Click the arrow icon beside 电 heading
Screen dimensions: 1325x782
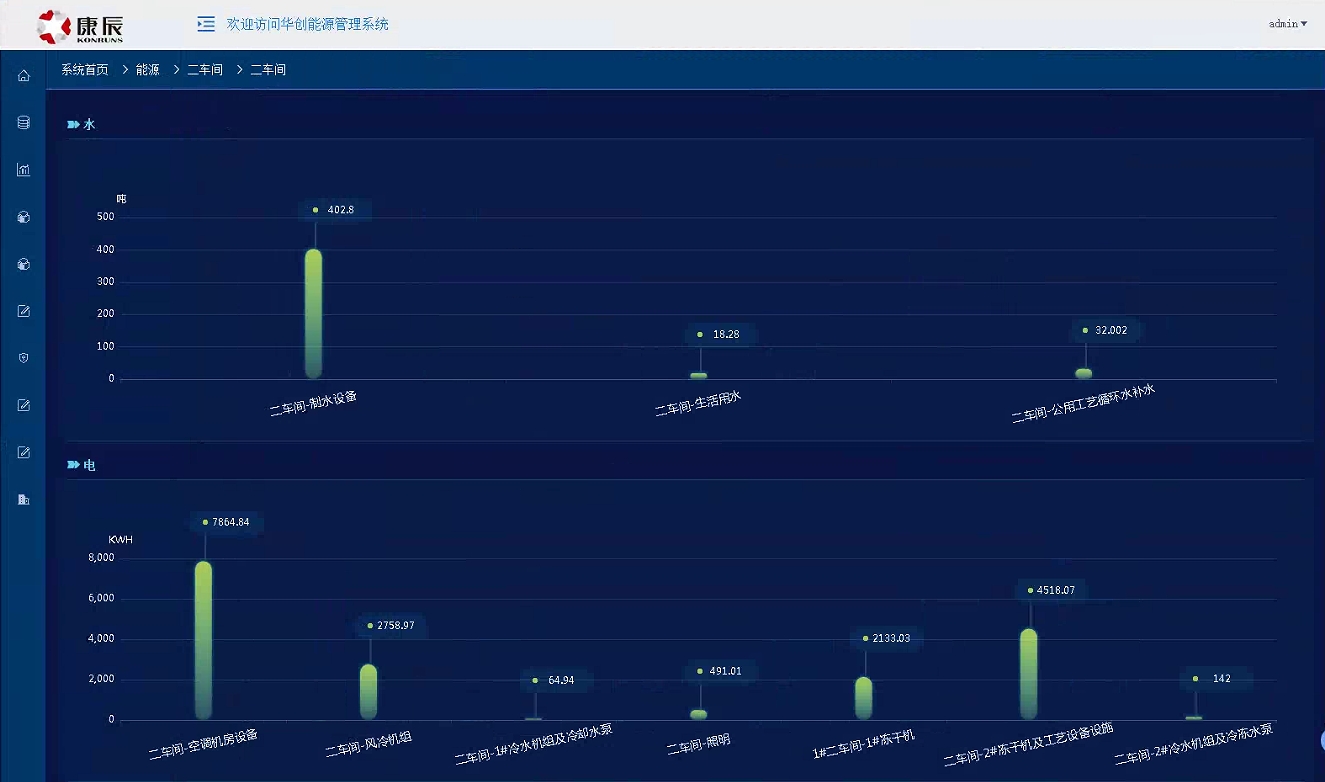tap(73, 465)
